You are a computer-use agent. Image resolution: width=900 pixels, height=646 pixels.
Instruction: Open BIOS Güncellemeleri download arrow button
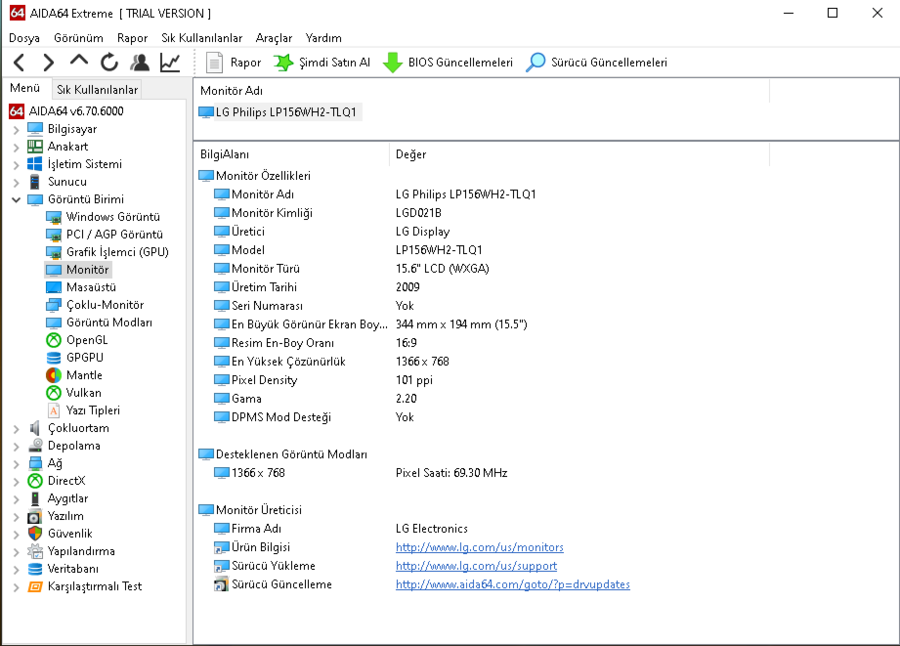448,62
